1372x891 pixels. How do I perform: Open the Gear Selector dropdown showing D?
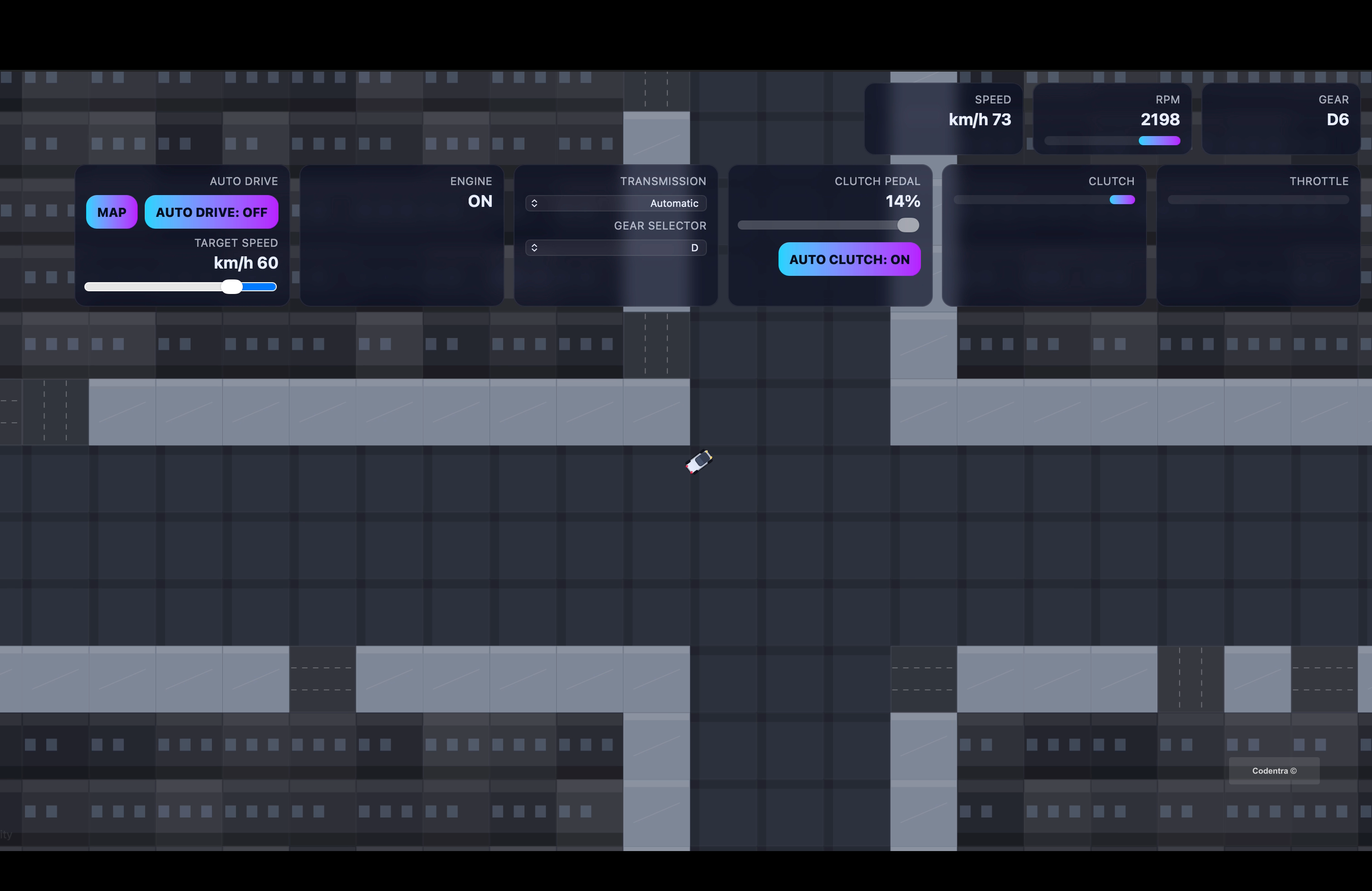(x=616, y=248)
